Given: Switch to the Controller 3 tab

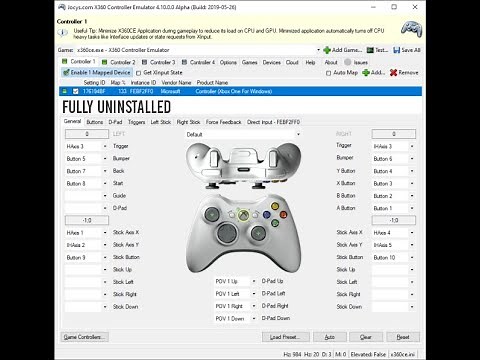Looking at the screenshot, I should [159, 62].
